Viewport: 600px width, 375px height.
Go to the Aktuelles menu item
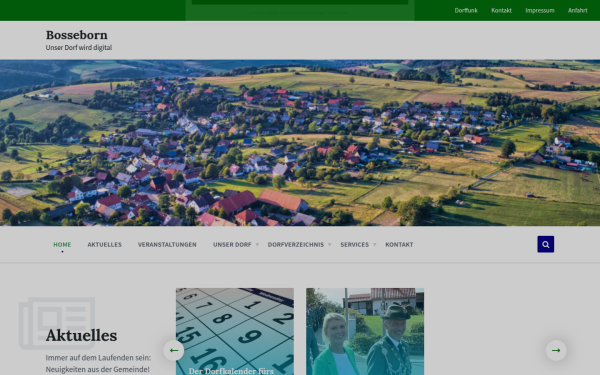[x=104, y=245]
